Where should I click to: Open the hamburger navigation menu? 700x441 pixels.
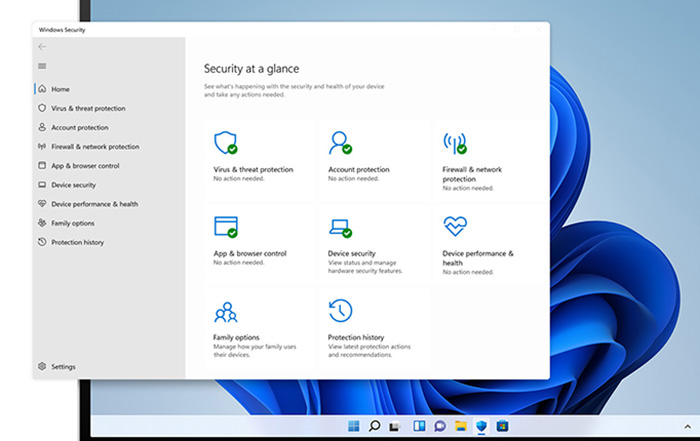point(42,66)
